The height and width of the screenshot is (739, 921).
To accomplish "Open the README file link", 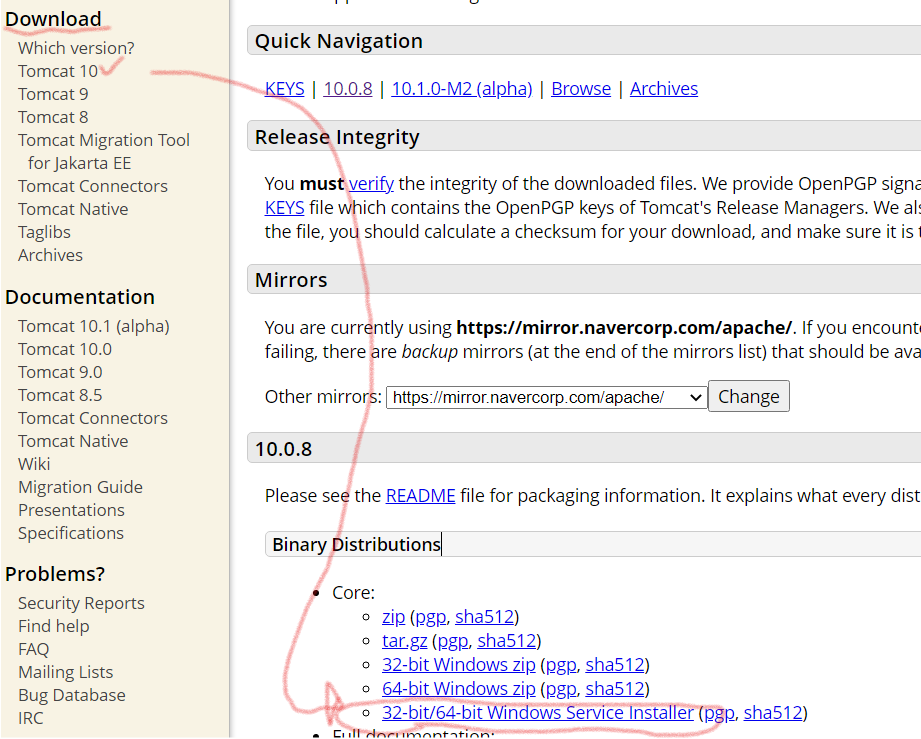I will 420,496.
